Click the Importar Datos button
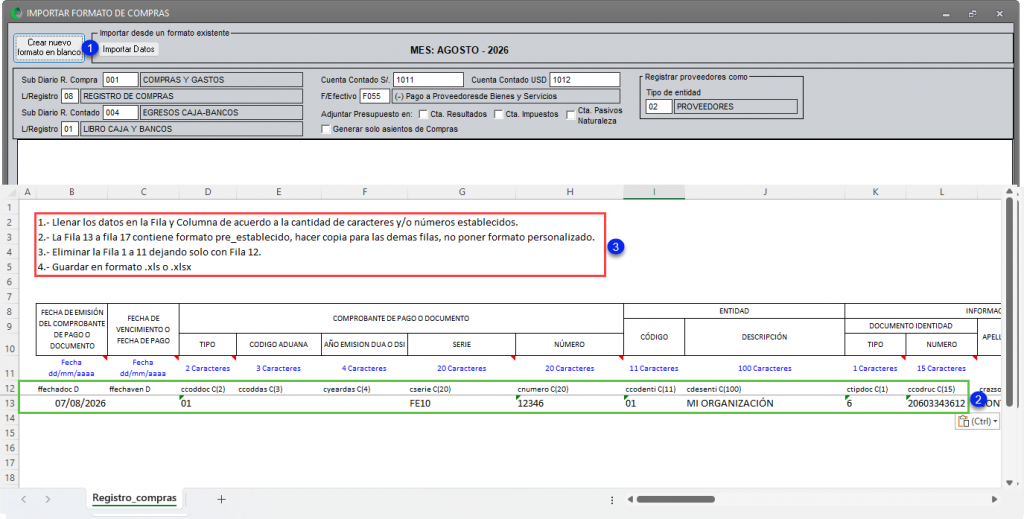This screenshot has width=1024, height=519. coord(129,49)
